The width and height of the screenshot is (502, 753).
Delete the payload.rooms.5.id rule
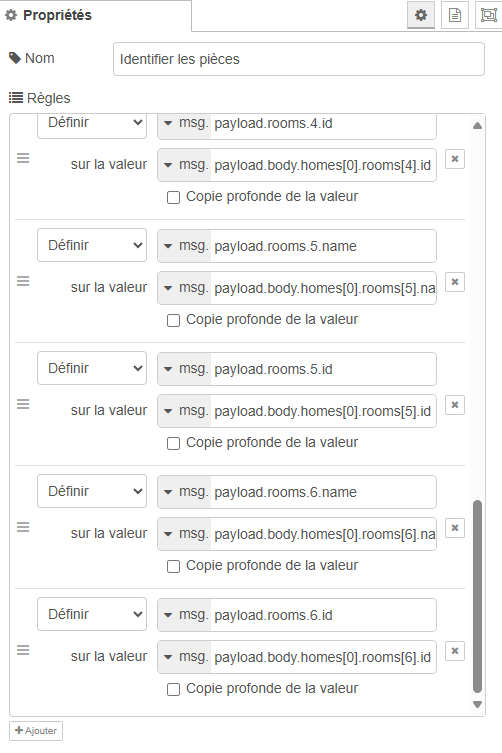pyautogui.click(x=455, y=405)
